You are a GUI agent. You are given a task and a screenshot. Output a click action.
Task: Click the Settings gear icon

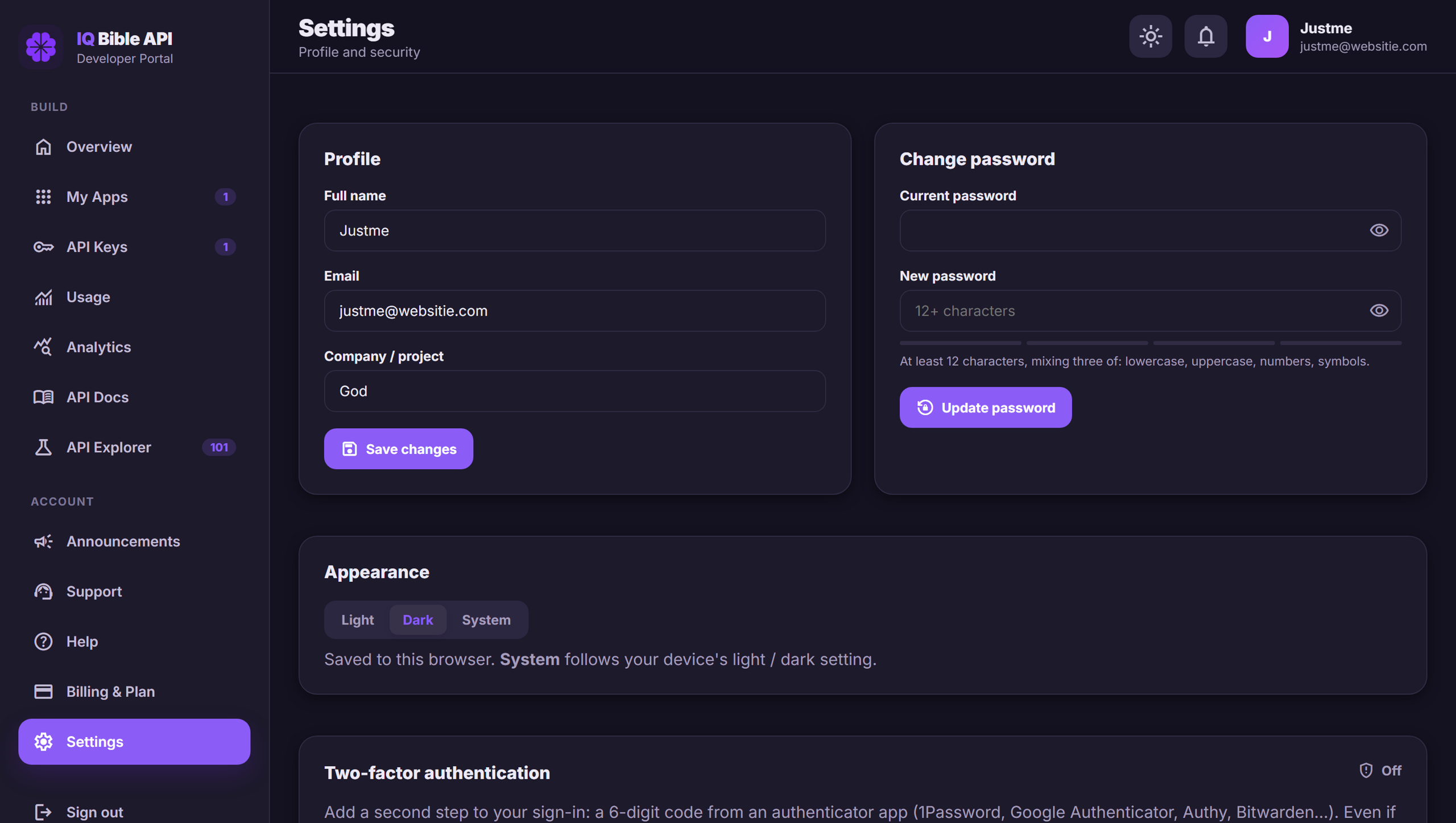tap(43, 742)
